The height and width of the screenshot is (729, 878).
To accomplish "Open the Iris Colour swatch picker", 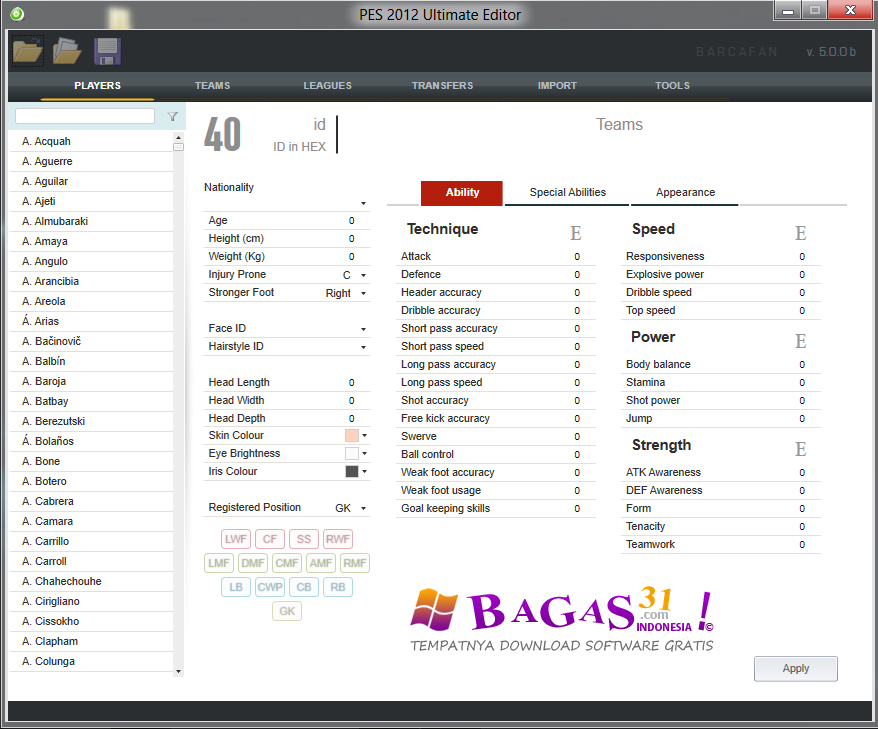I will click(356, 471).
